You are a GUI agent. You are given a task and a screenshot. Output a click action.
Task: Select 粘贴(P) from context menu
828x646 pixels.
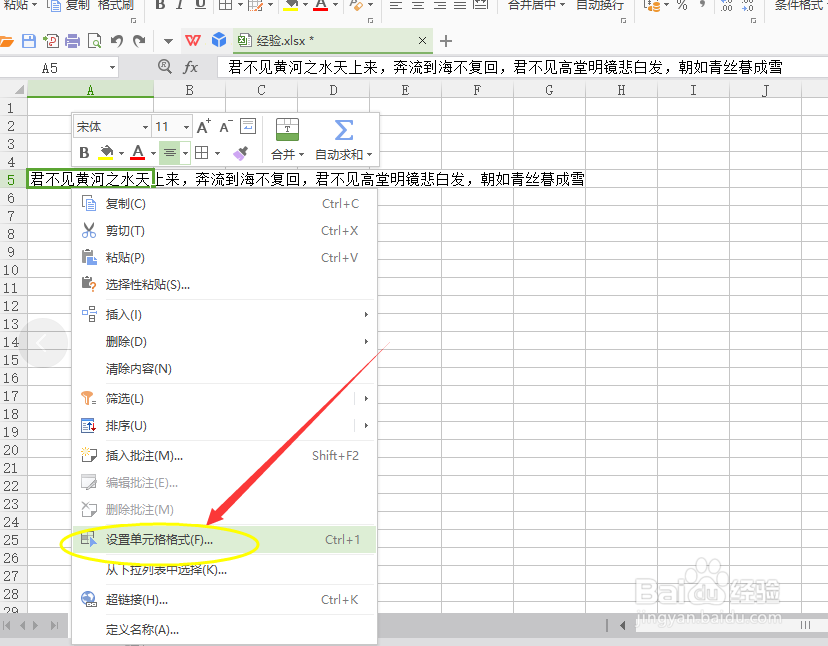point(224,258)
